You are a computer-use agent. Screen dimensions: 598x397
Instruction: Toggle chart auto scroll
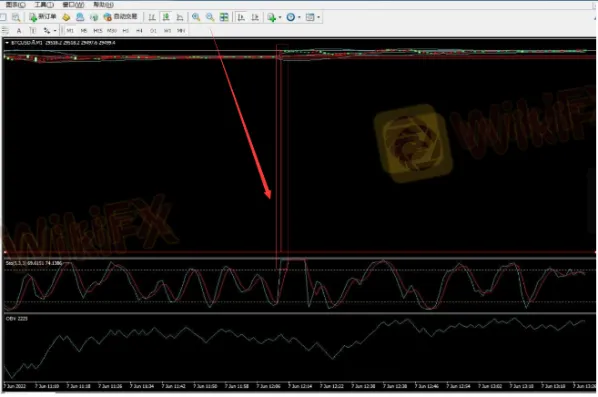coord(241,17)
